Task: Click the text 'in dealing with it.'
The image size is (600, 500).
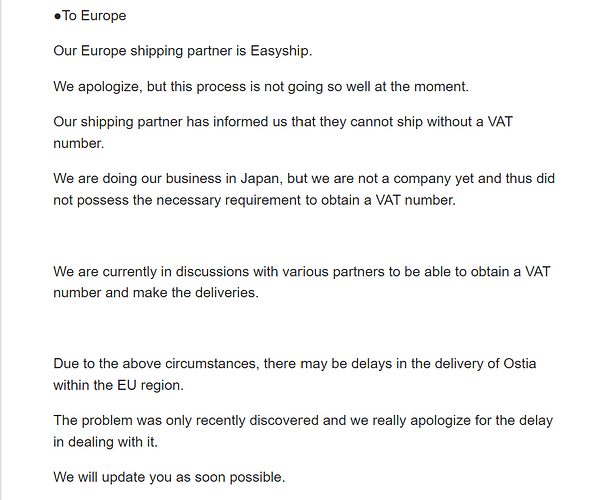Action: [x=106, y=442]
